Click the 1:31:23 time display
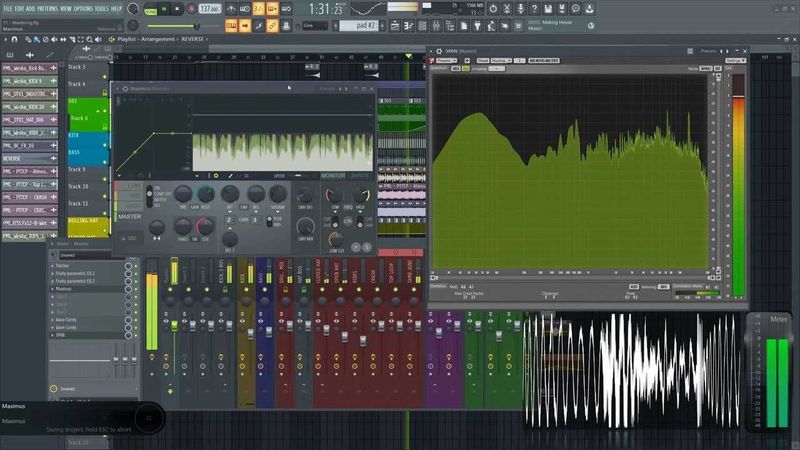 click(326, 9)
